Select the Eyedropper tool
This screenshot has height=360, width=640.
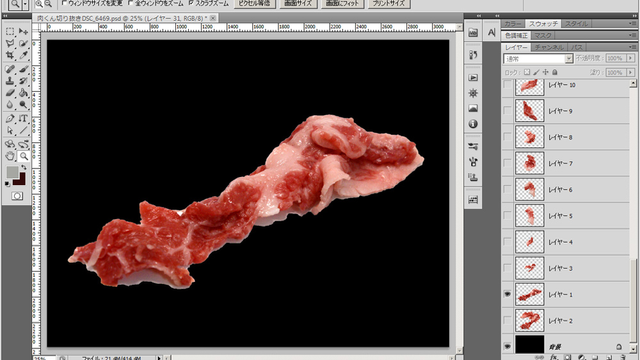pos(23,55)
